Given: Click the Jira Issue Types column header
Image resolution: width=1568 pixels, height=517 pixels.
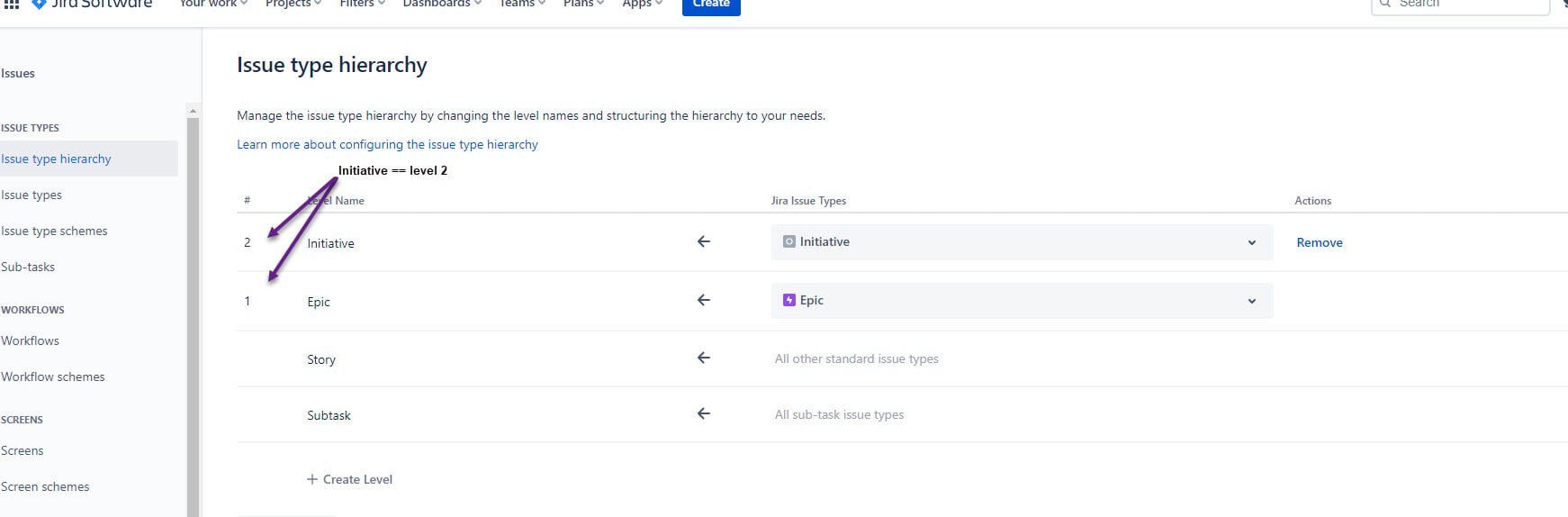Looking at the screenshot, I should tap(808, 201).
